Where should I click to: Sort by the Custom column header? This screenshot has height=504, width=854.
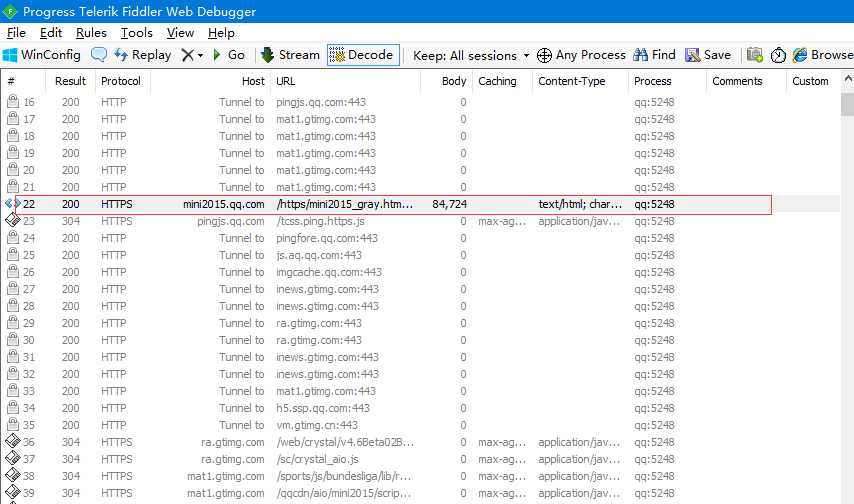click(810, 81)
